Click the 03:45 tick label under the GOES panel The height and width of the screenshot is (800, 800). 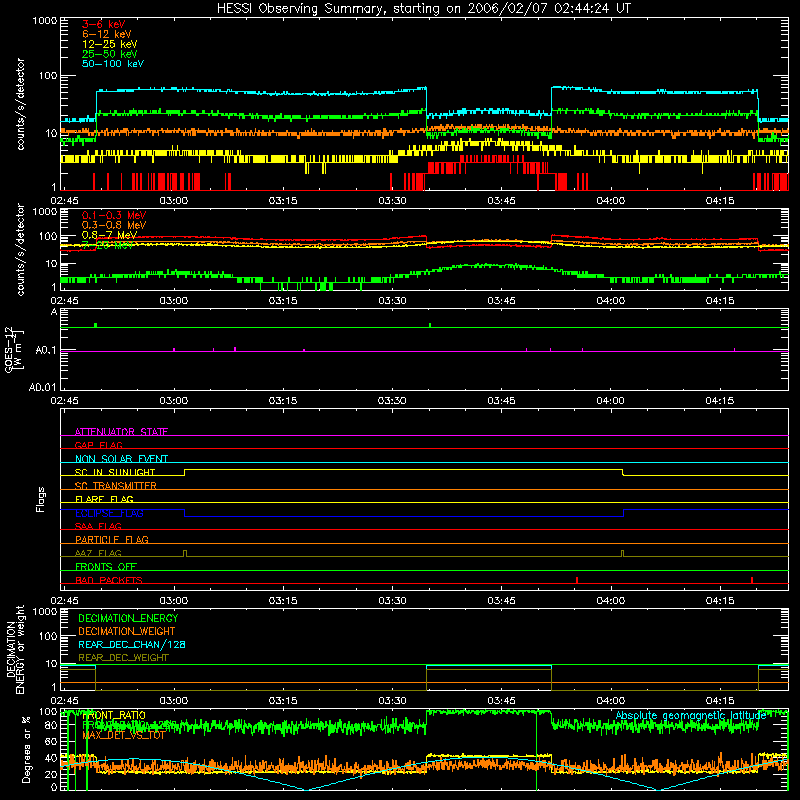[x=501, y=401]
